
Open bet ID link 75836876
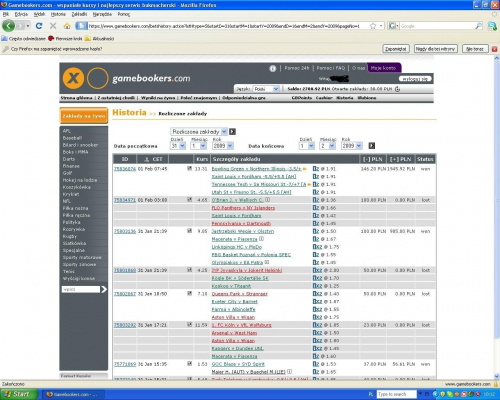point(125,169)
